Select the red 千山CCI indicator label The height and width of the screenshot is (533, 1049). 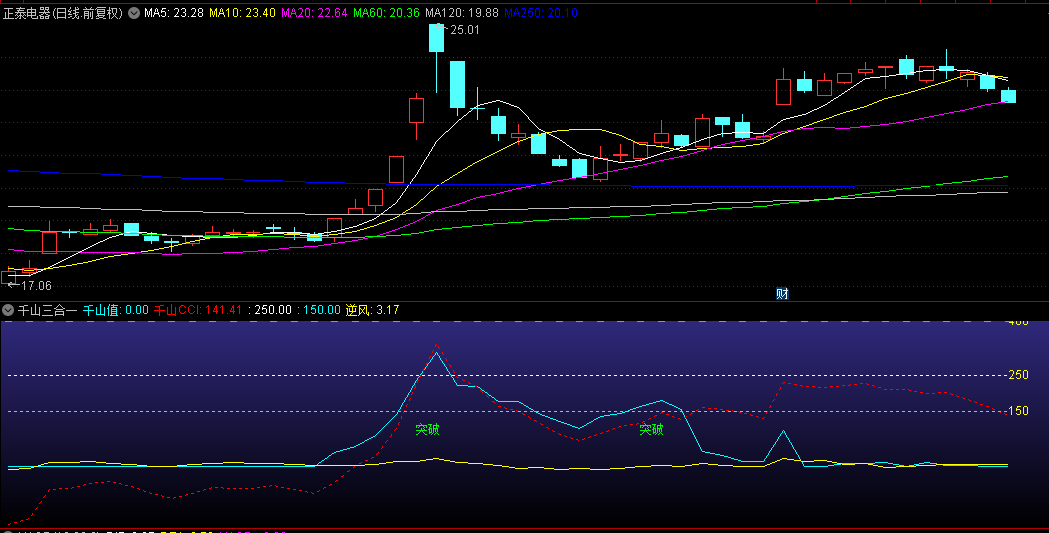198,310
